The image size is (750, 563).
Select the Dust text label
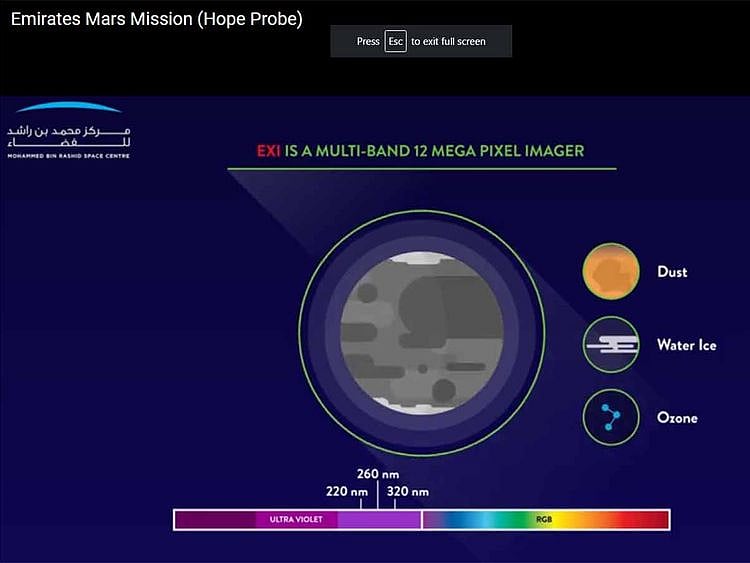point(672,272)
